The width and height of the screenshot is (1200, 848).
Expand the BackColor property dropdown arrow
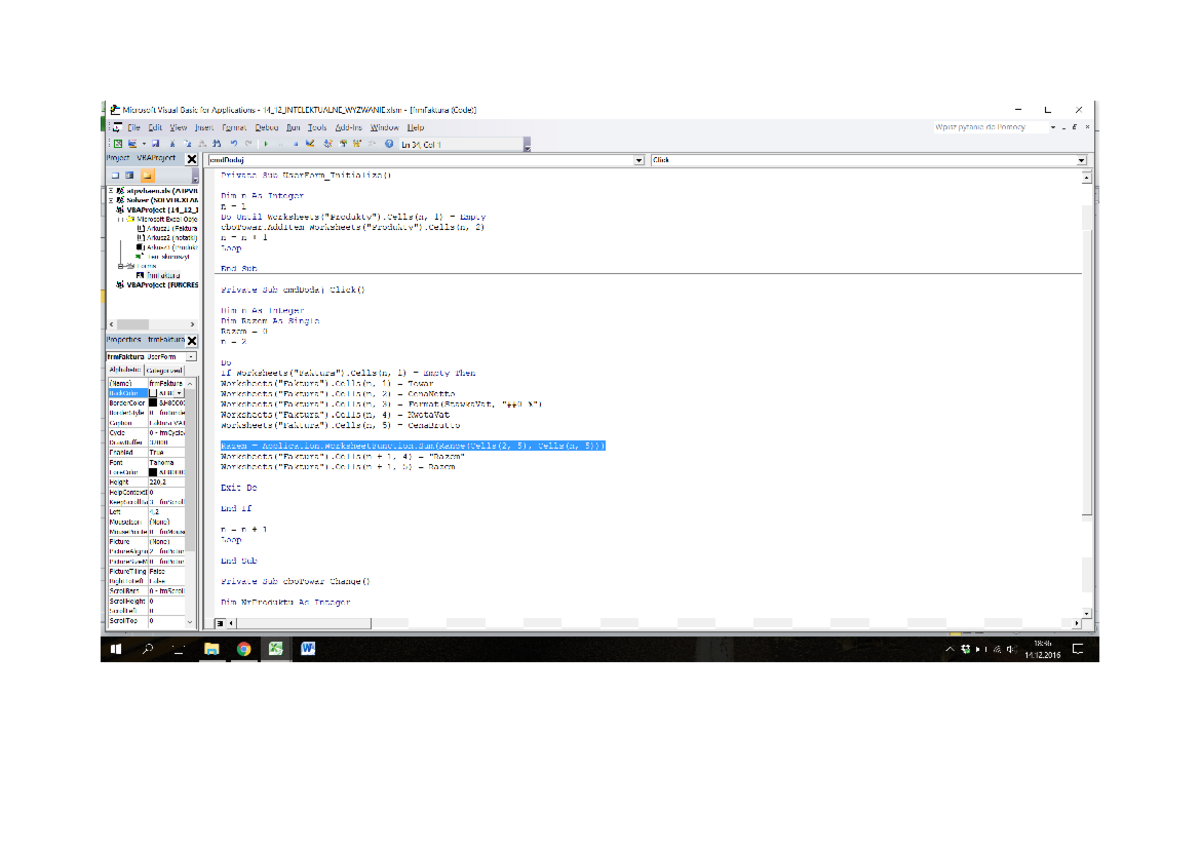click(180, 393)
